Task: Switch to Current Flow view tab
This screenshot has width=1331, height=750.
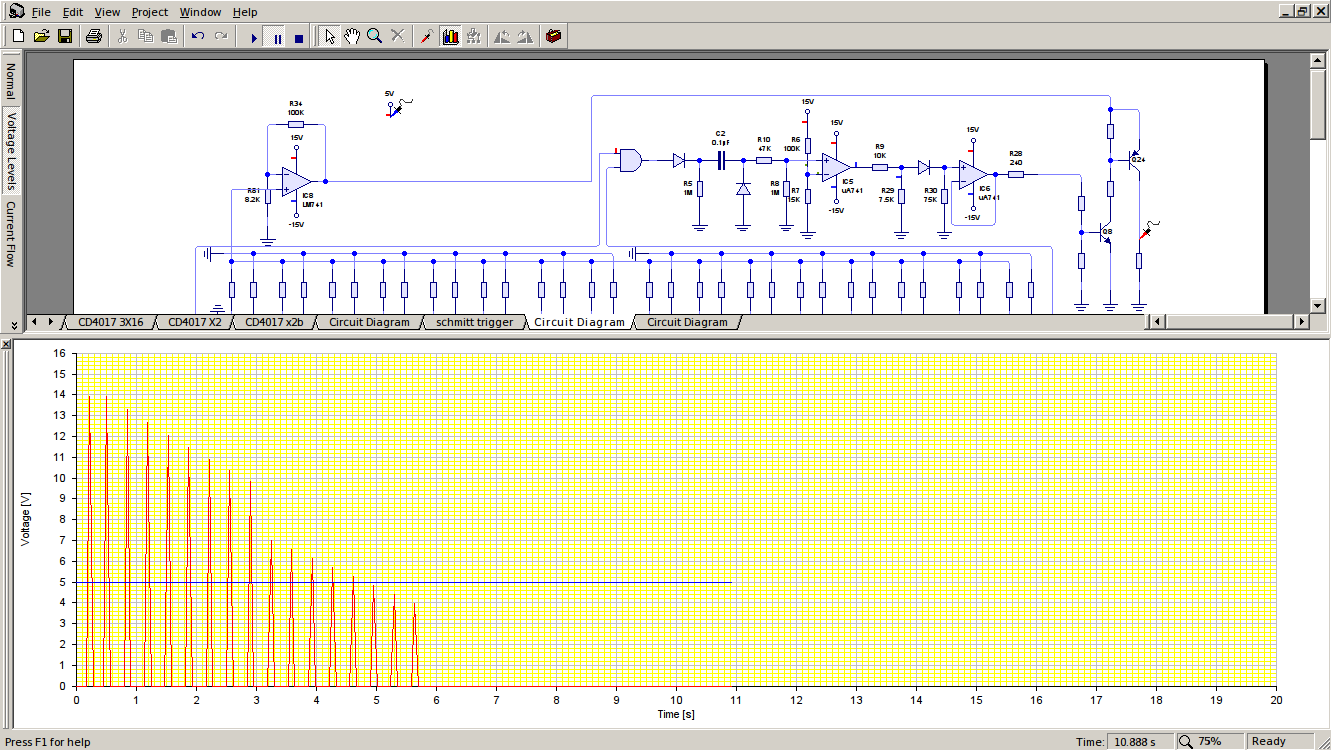Action: click(x=11, y=235)
